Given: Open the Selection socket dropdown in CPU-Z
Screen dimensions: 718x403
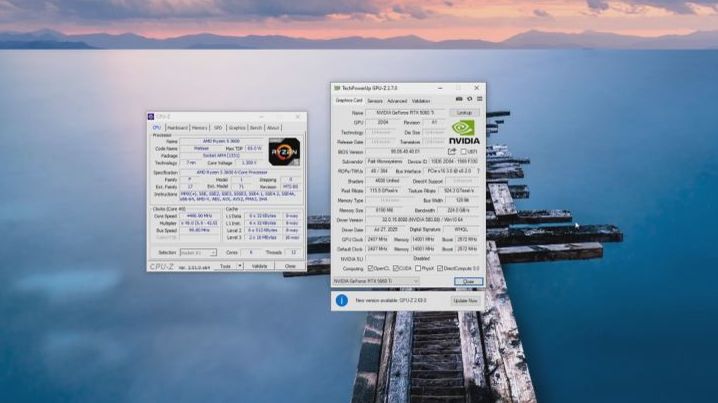Looking at the screenshot, I should coord(198,252).
